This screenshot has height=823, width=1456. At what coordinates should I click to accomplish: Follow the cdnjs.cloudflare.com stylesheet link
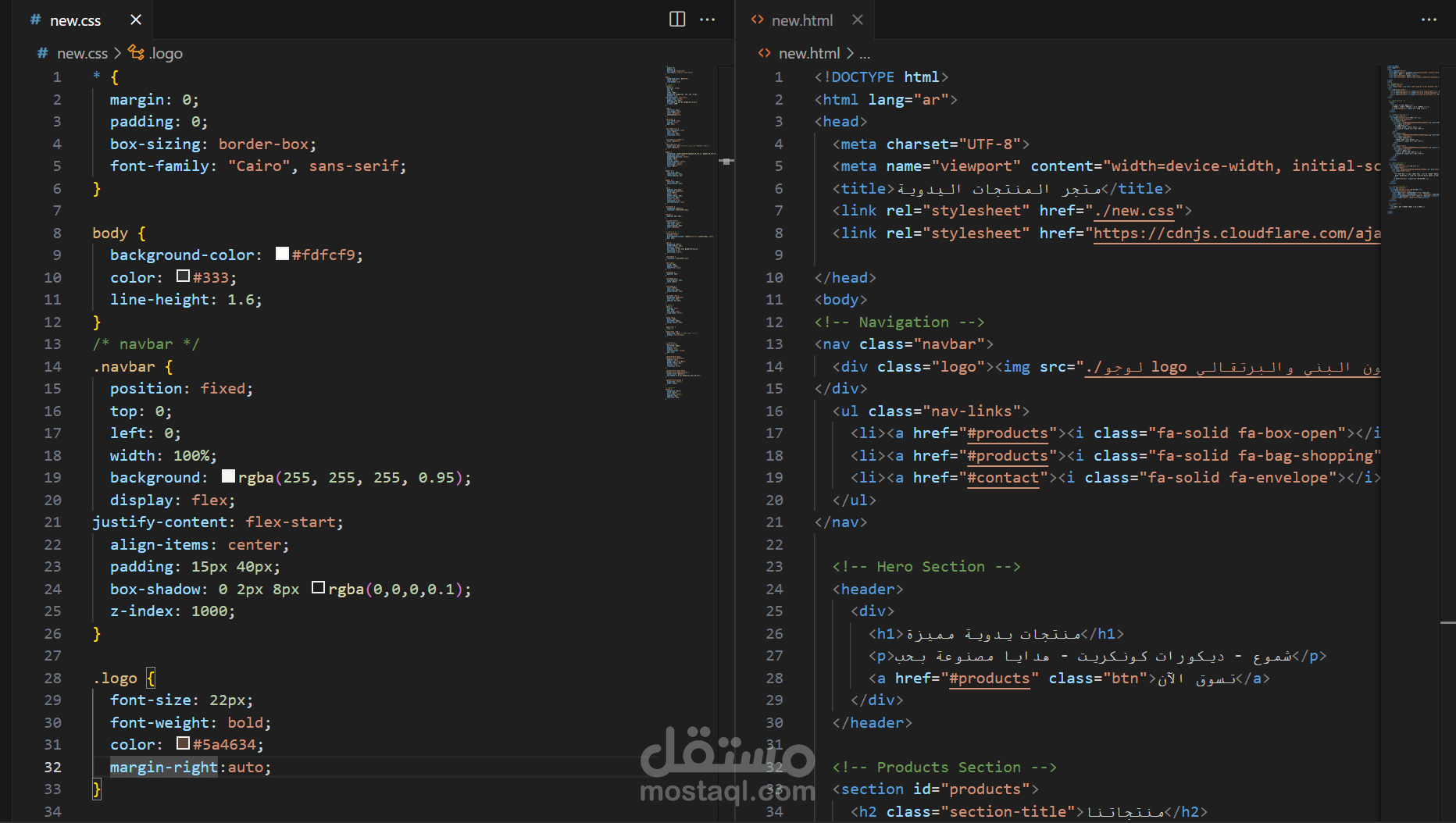point(1237,233)
